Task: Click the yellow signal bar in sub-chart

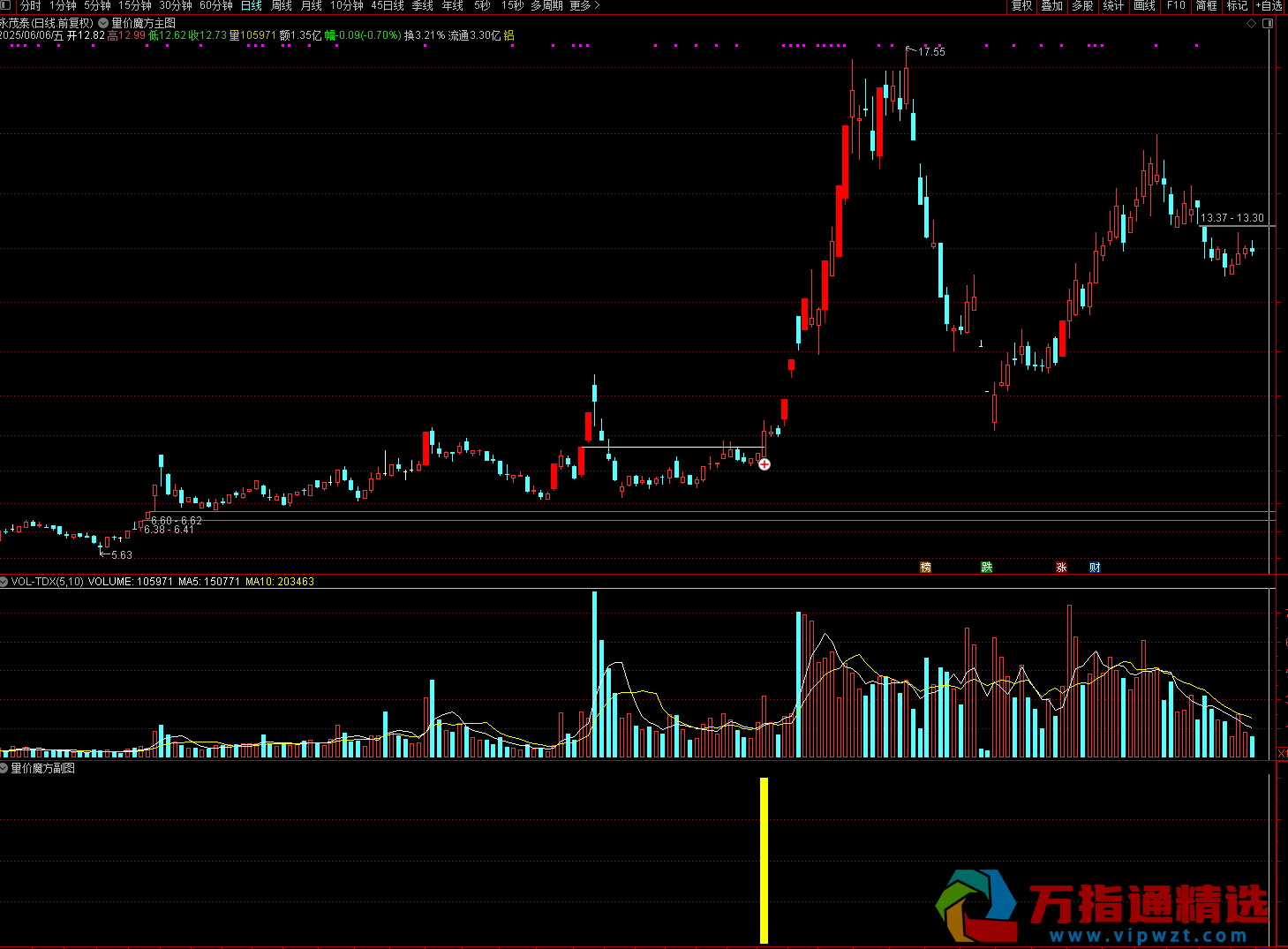Action: [765, 861]
